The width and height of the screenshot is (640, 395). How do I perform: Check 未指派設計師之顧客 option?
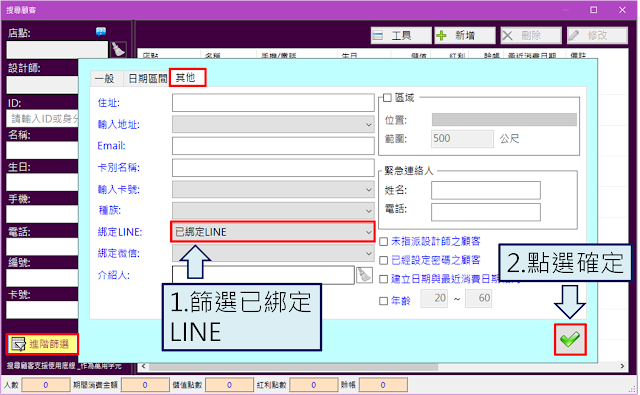pyautogui.click(x=383, y=242)
